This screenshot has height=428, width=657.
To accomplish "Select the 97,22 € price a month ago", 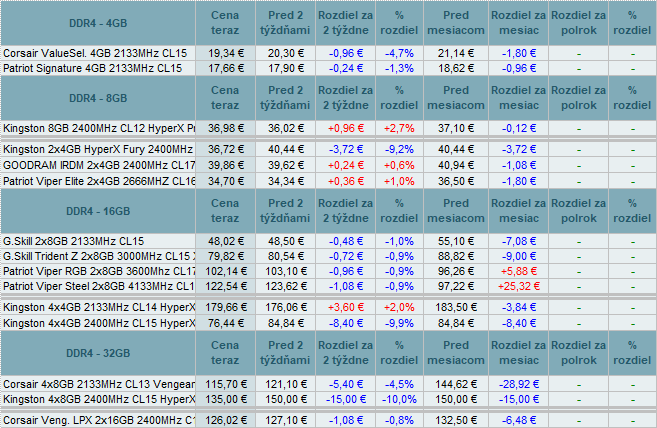I will pos(456,286).
